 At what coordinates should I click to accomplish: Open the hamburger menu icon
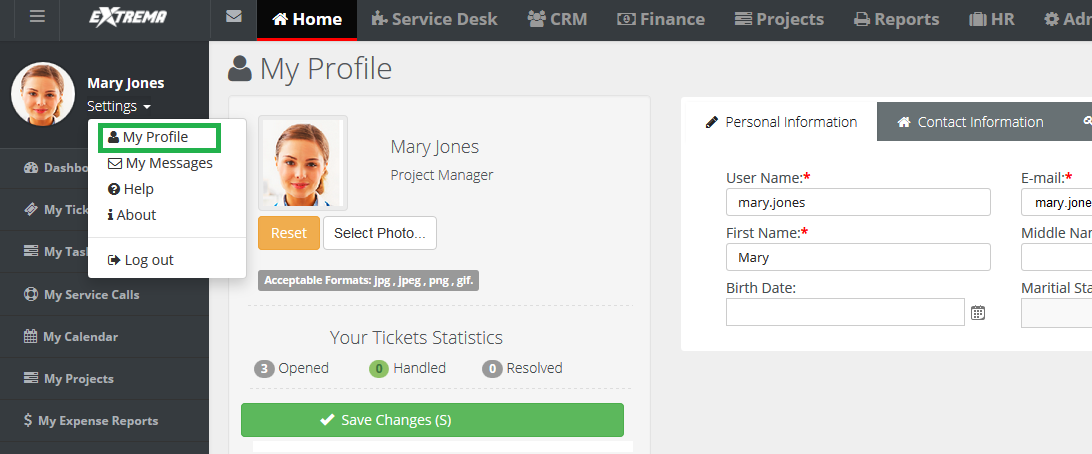[37, 16]
